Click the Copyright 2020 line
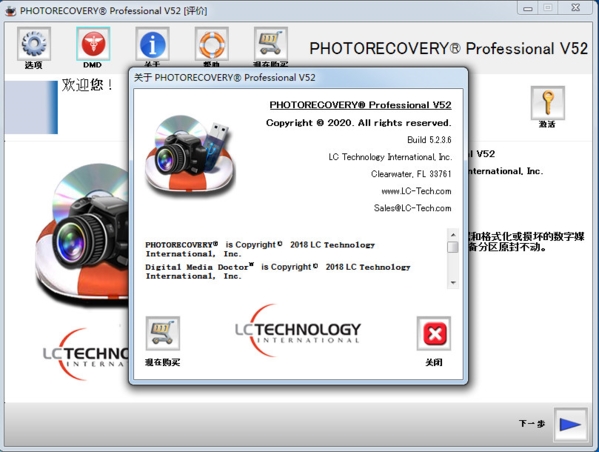Viewport: 599px width, 452px height. (x=359, y=123)
